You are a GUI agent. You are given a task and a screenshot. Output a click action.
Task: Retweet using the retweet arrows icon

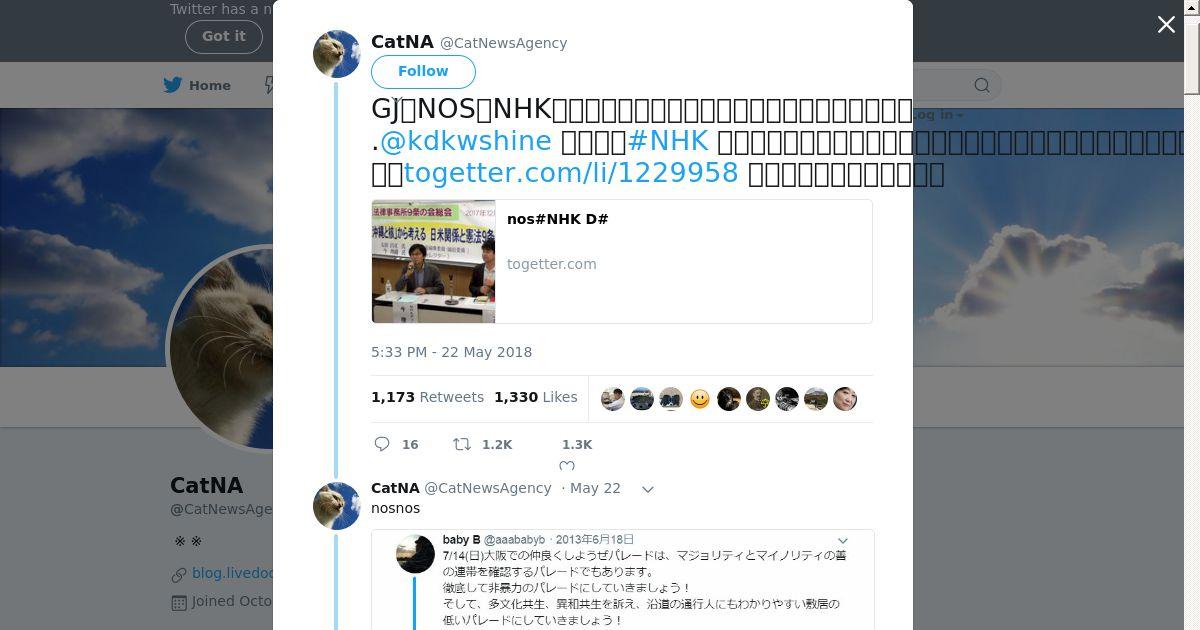pos(462,444)
